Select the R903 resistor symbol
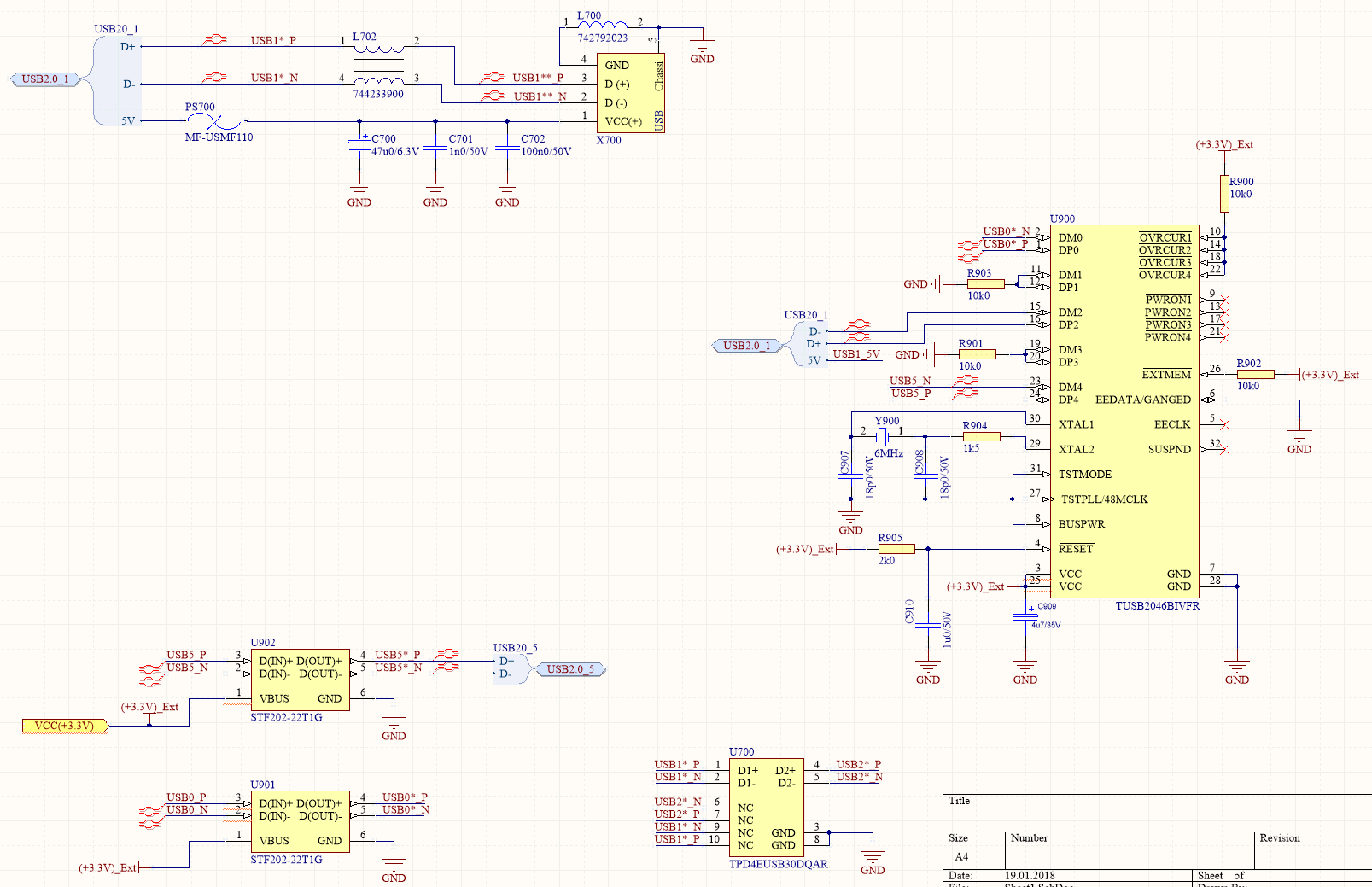This screenshot has height=887, width=1372. pyautogui.click(x=986, y=283)
